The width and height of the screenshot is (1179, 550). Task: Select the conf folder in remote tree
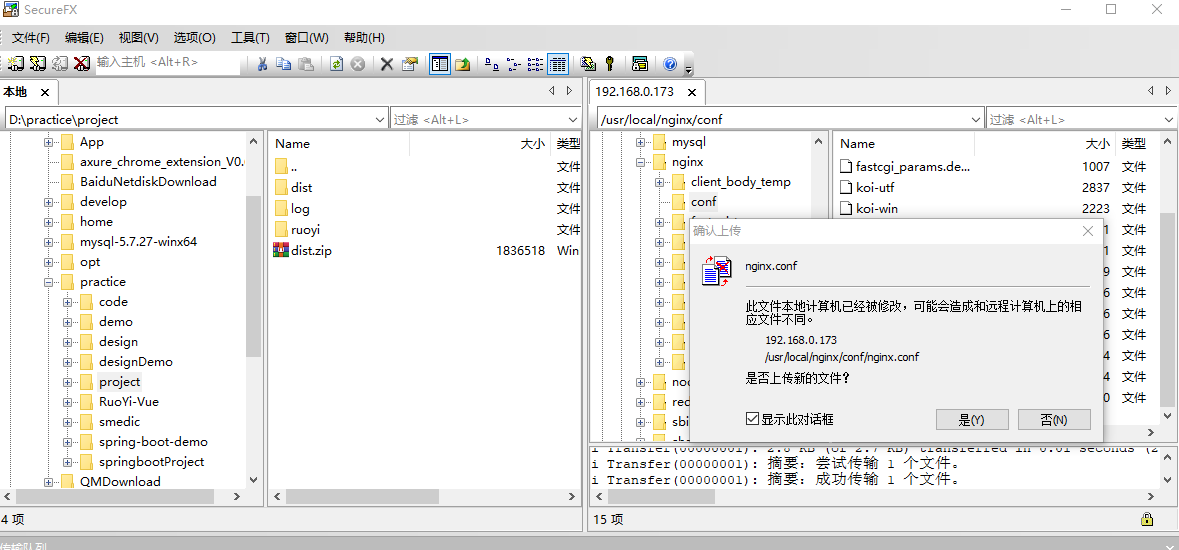704,202
